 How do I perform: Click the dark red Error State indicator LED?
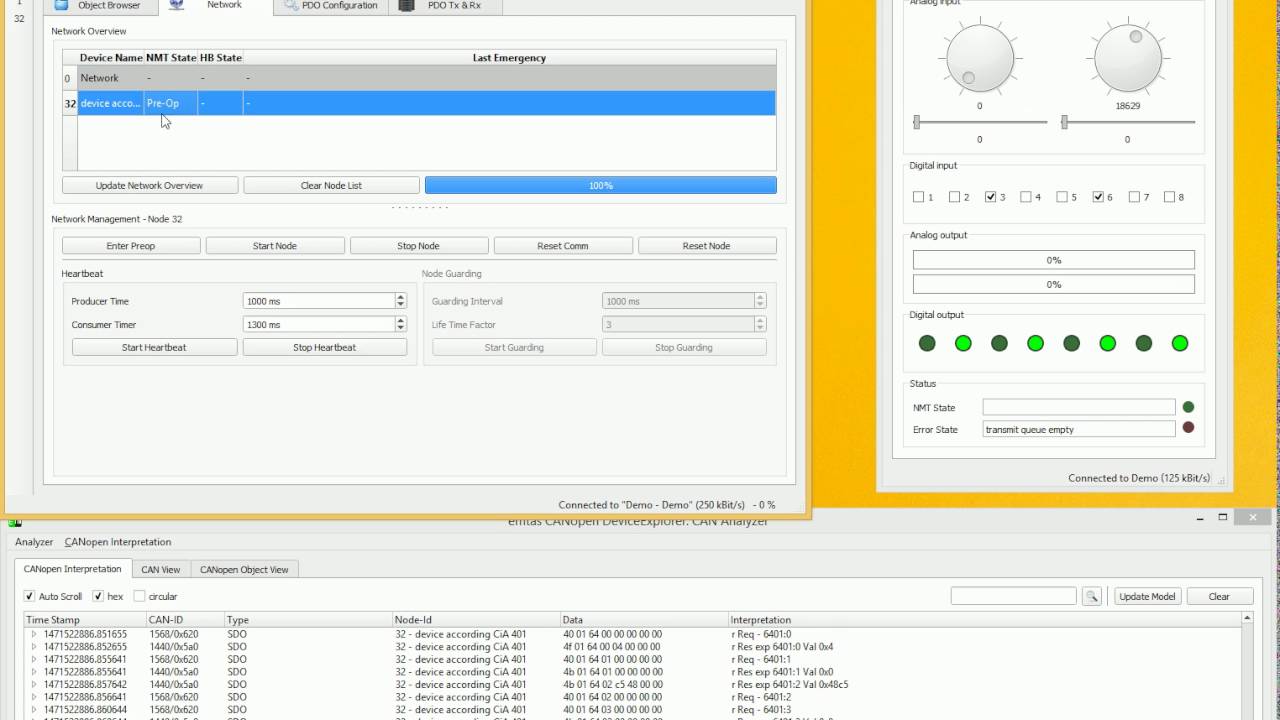click(x=1188, y=428)
